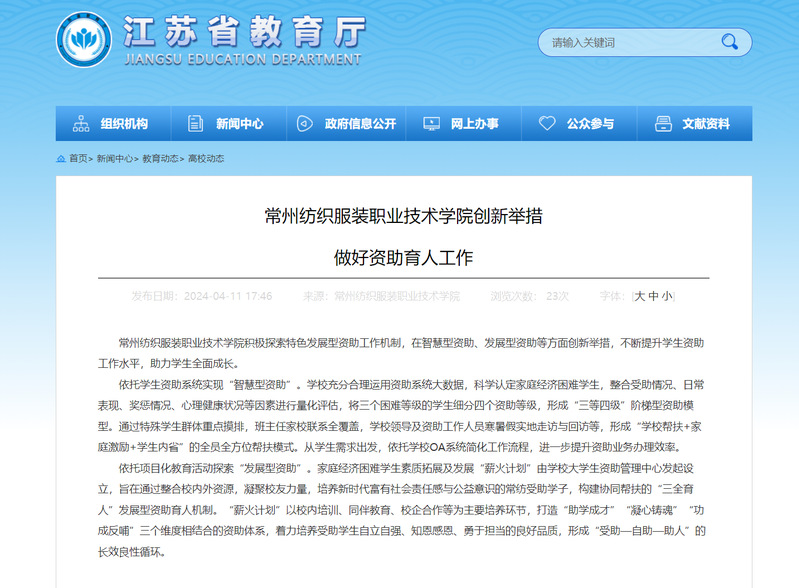Click the magnifier search icon
799x588 pixels.
coord(730,42)
